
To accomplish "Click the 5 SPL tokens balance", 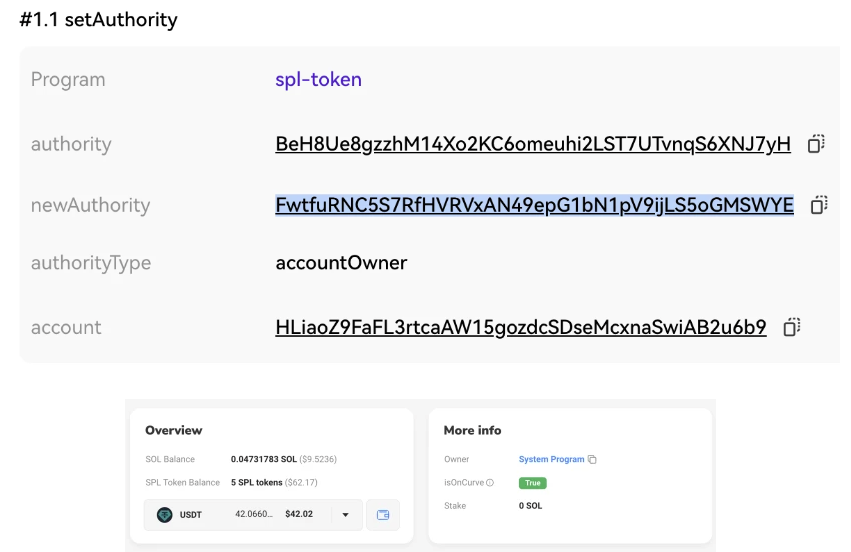I will (258, 483).
